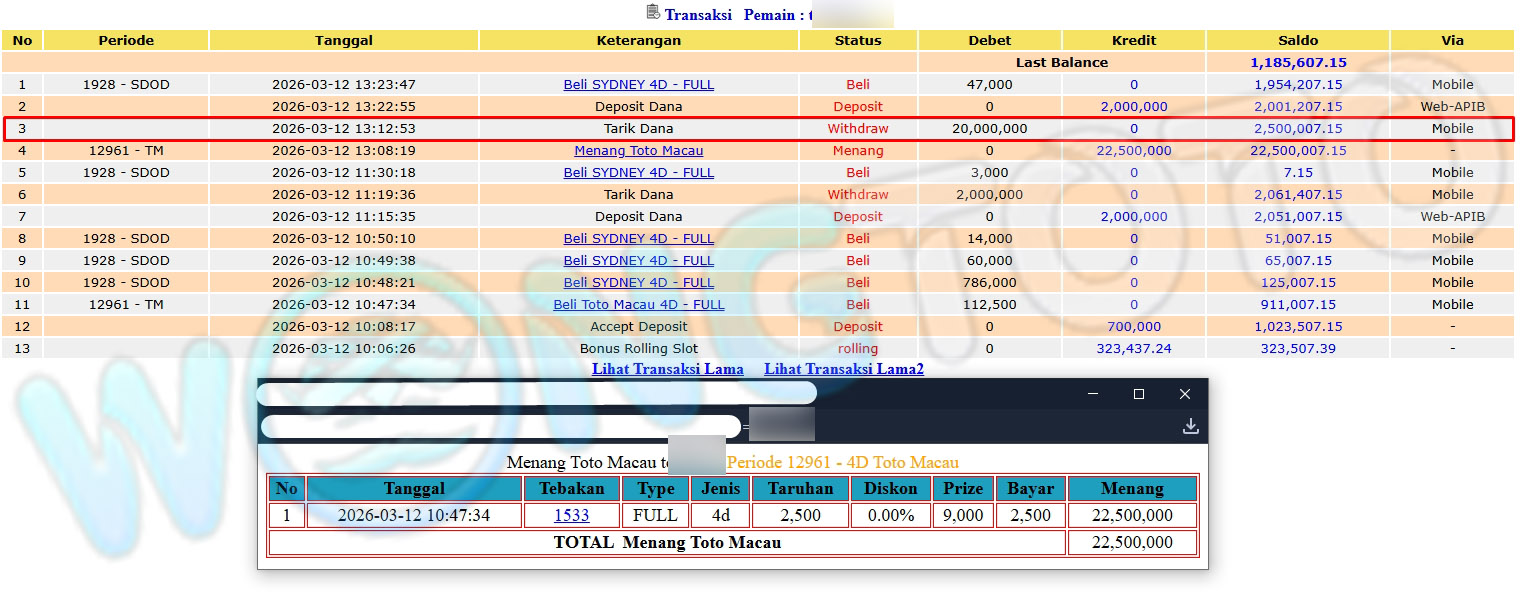Viewport: 1521px width, 611px height.
Task: Open Beli SYDNEY 4D link dated 10:49:38
Action: [x=638, y=261]
